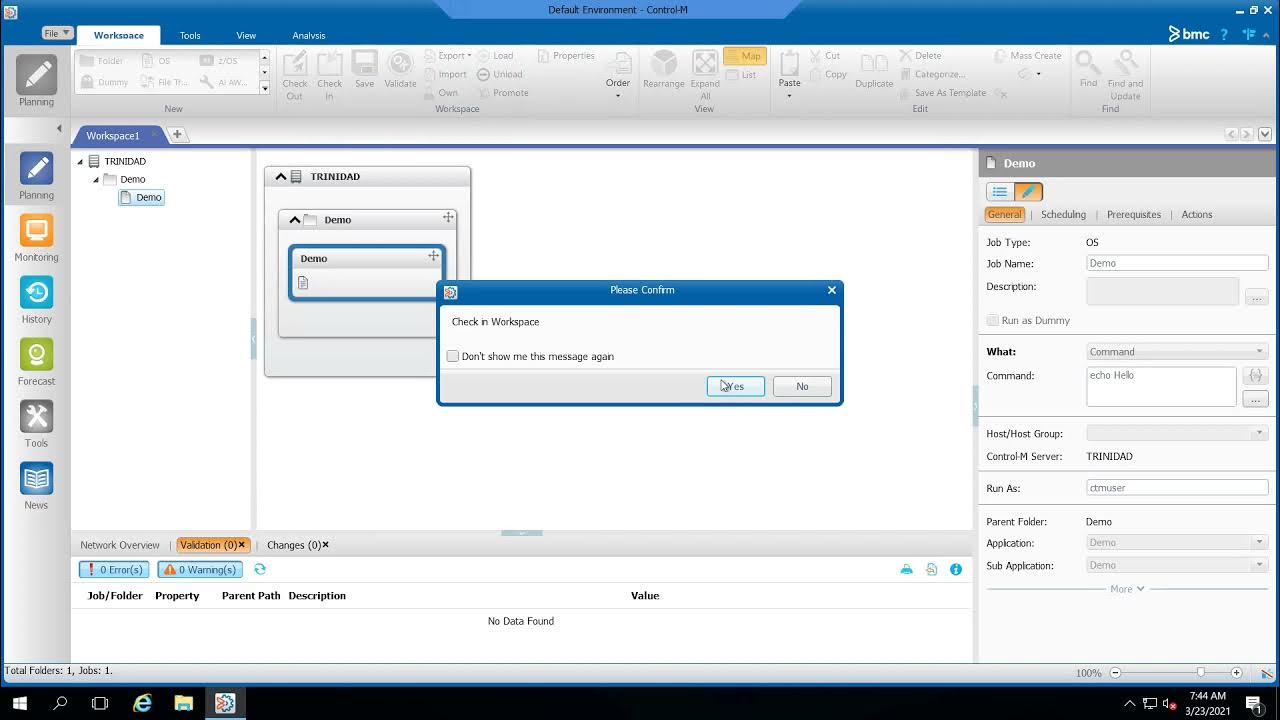The image size is (1280, 720).
Task: Open the help question mark icon
Action: pyautogui.click(x=1224, y=34)
